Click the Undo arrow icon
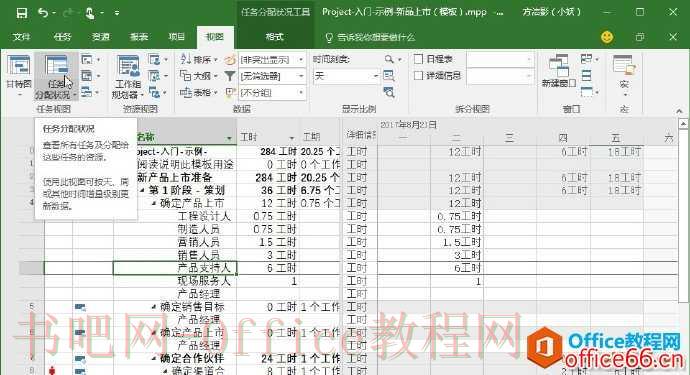Viewport: 690px width, 375px height. pyautogui.click(x=43, y=13)
